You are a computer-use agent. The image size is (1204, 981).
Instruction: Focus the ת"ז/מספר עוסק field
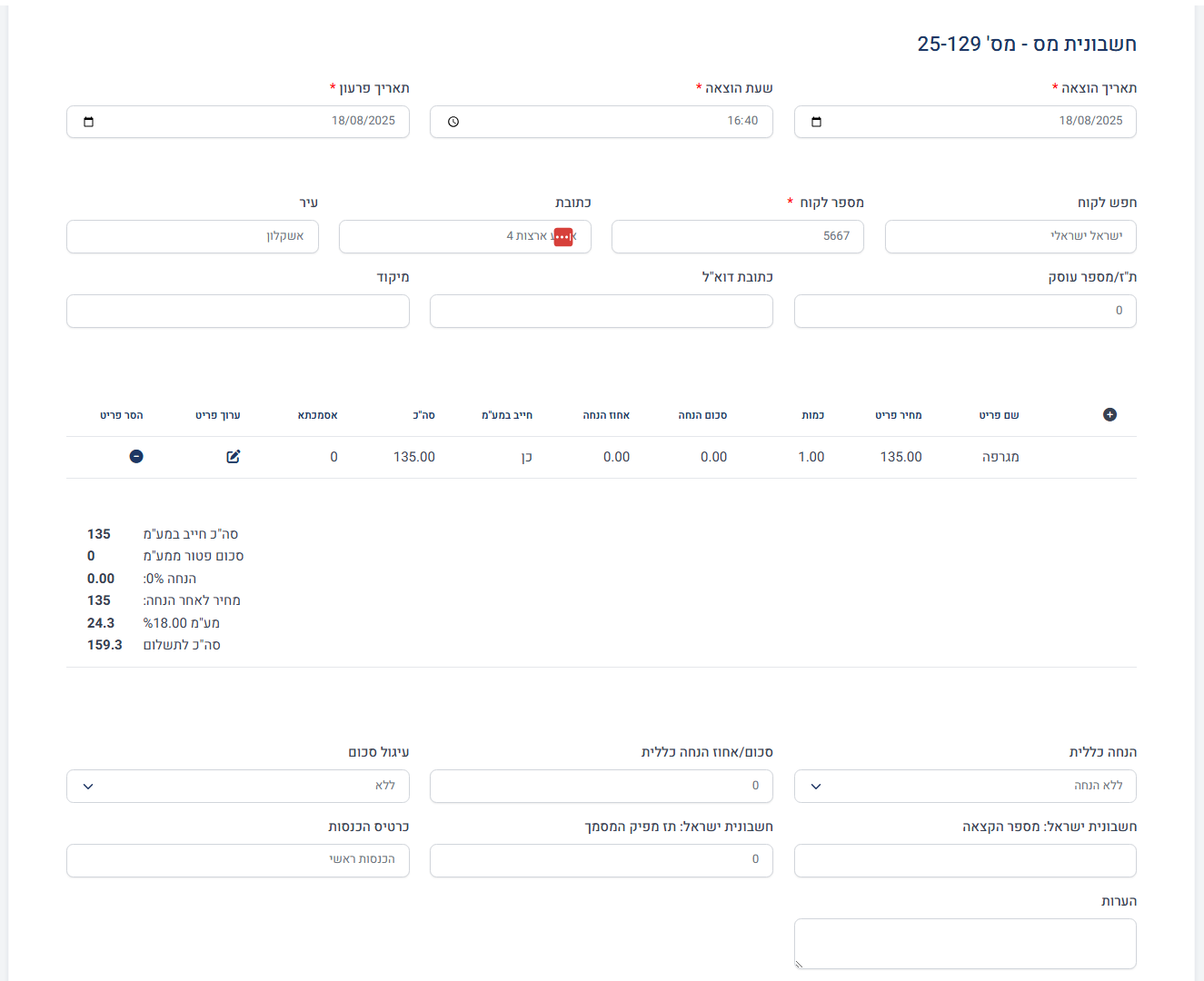tap(965, 311)
